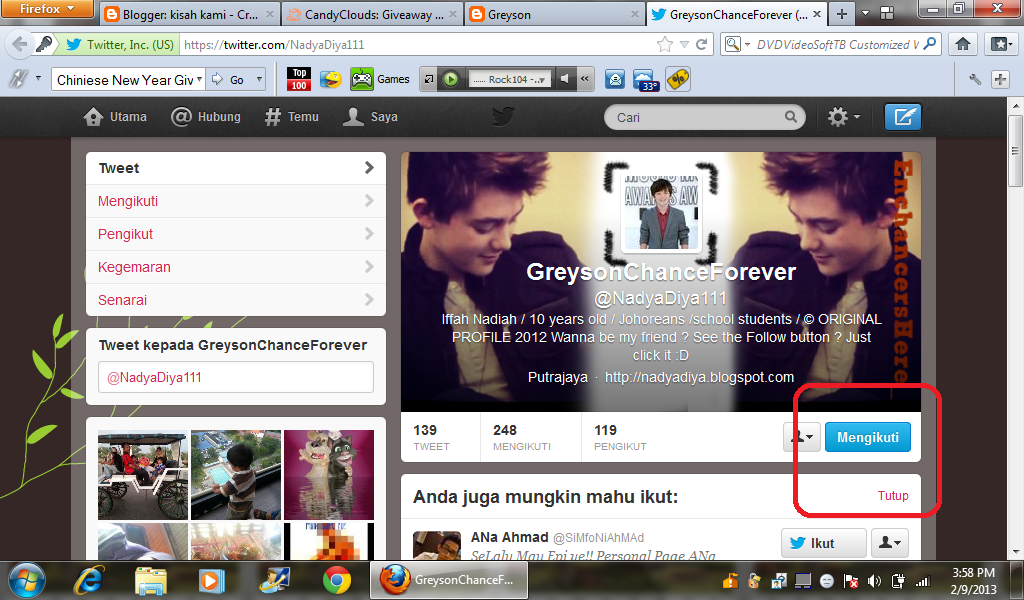
Task: Click the profile avatar picture
Action: click(x=661, y=213)
